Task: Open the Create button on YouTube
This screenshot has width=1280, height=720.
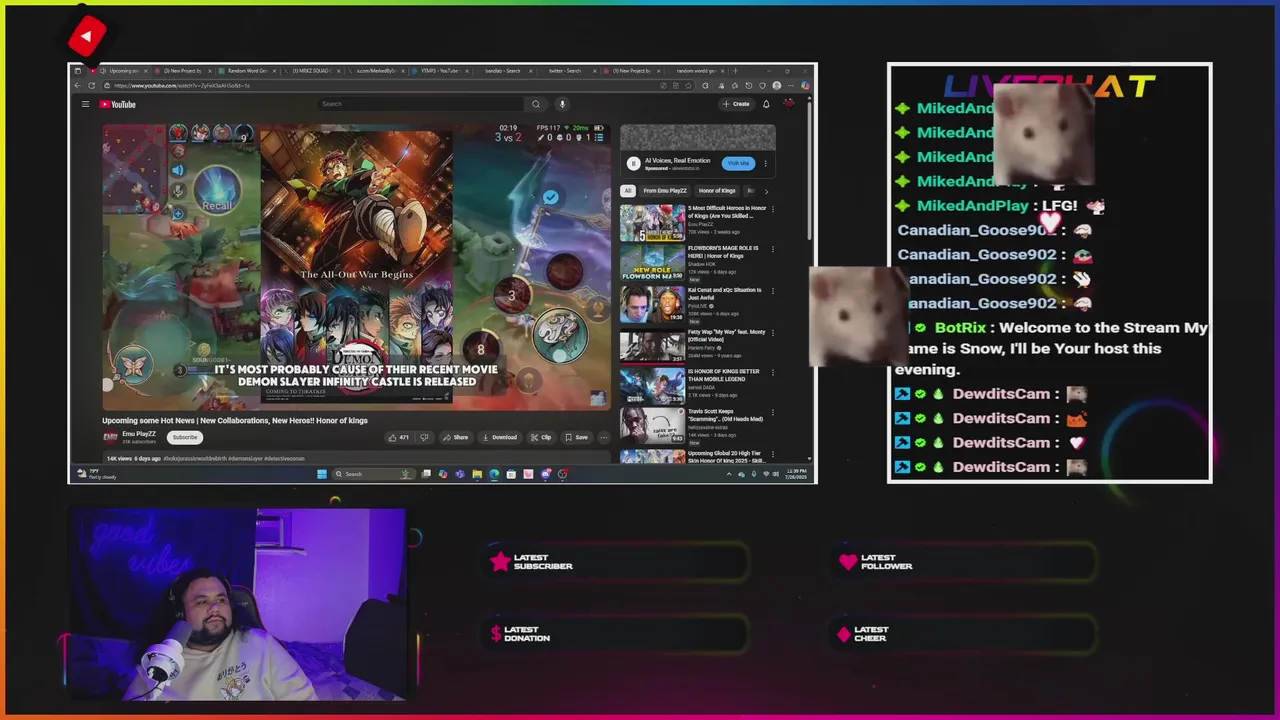Action: click(736, 104)
